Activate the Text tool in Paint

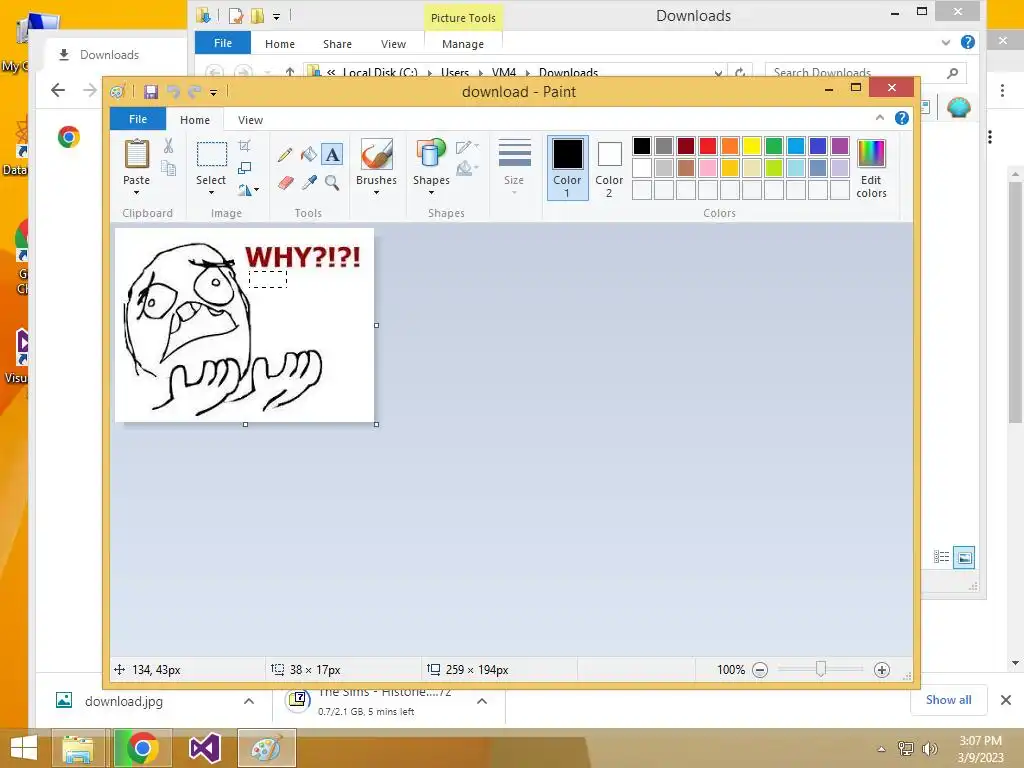332,155
